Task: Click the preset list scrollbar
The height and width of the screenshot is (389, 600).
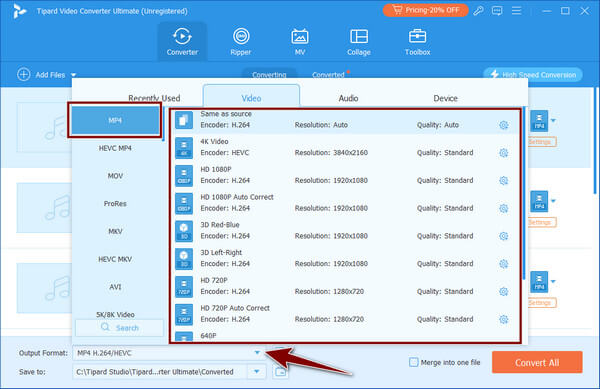Action: [524, 193]
